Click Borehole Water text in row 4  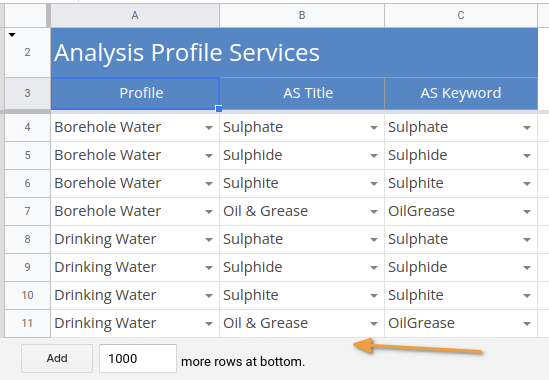(108, 127)
